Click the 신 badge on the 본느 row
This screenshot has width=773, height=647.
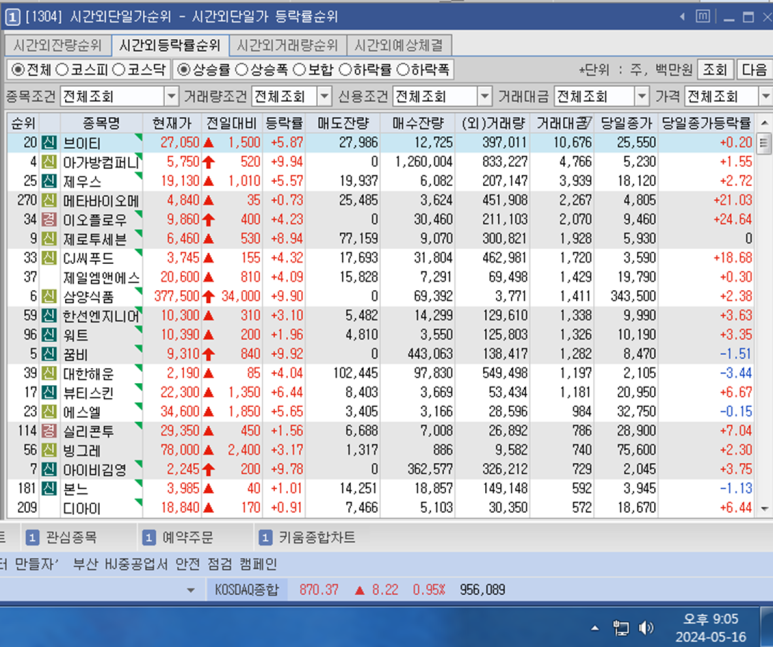point(49,489)
